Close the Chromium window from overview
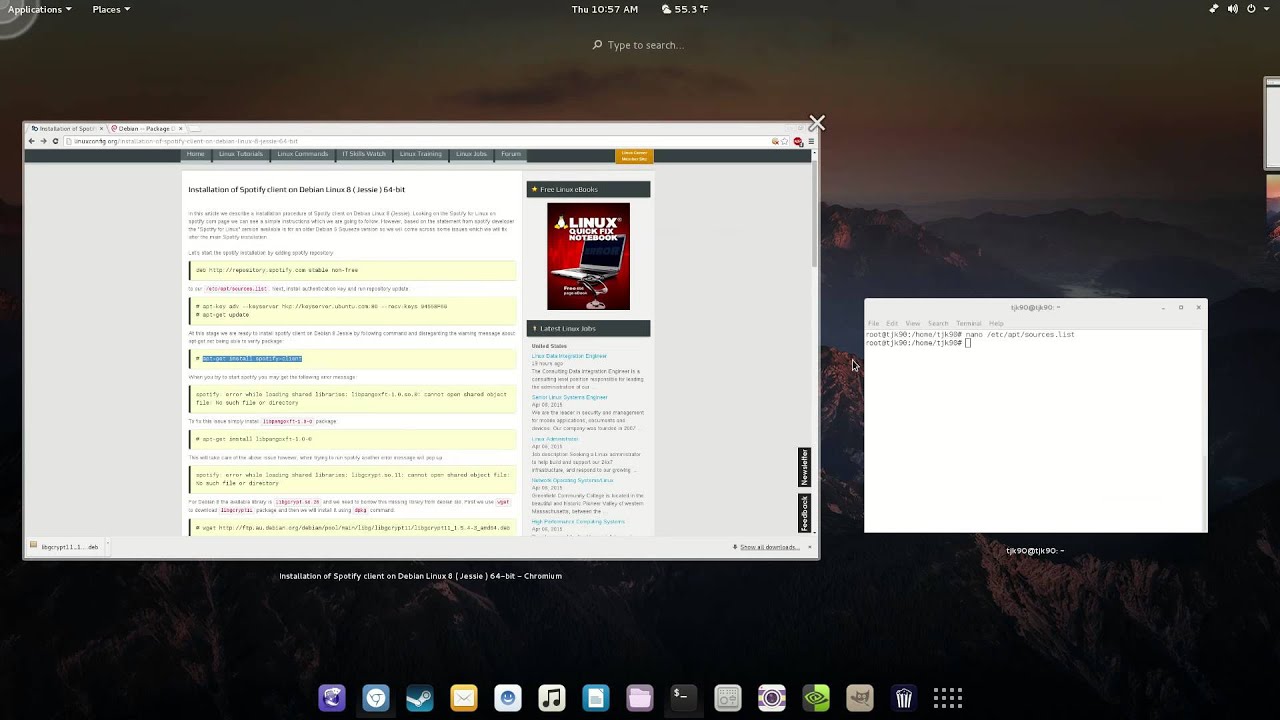The height and width of the screenshot is (720, 1280). (817, 123)
